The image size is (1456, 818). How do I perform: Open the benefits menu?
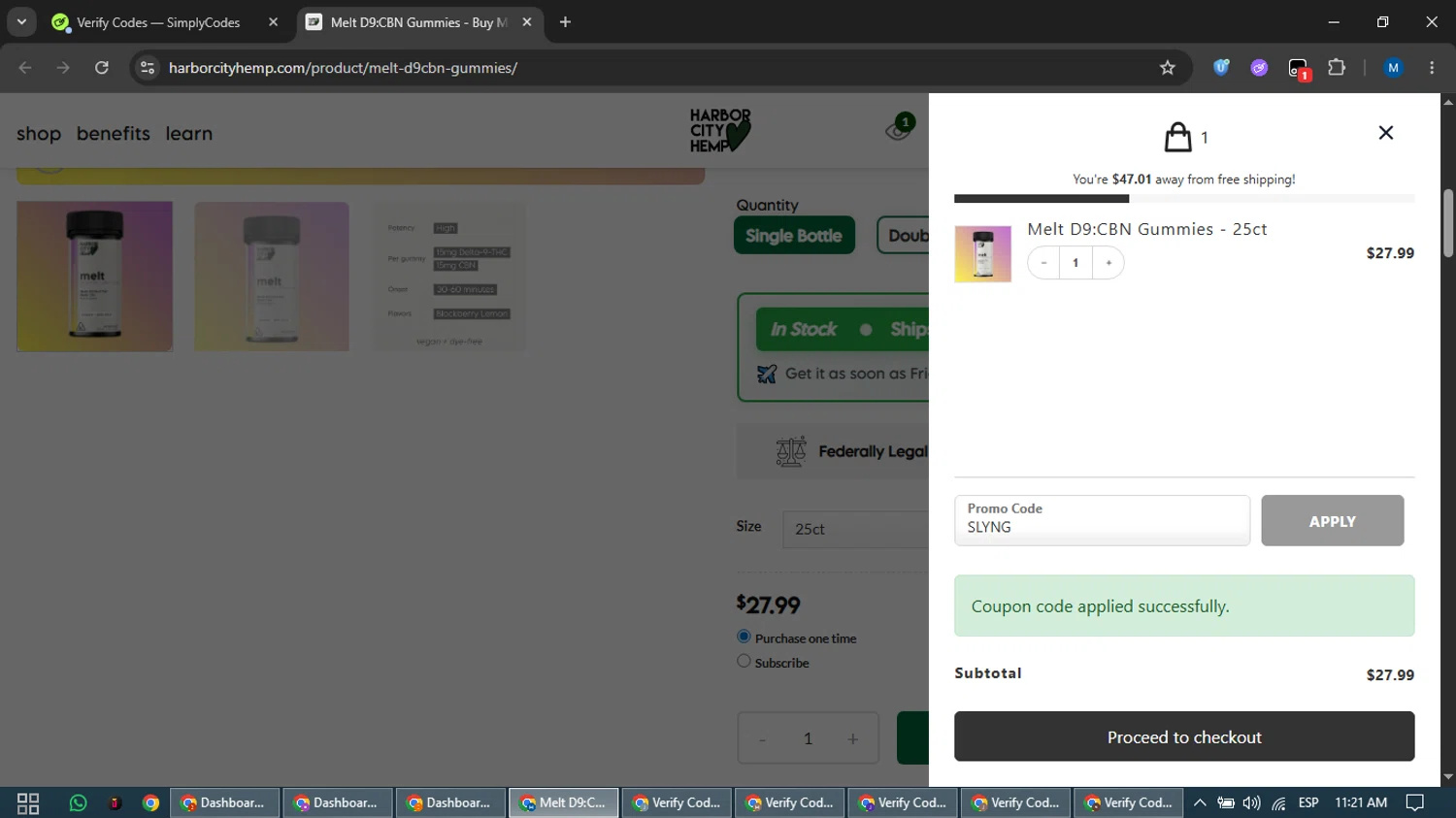[114, 134]
